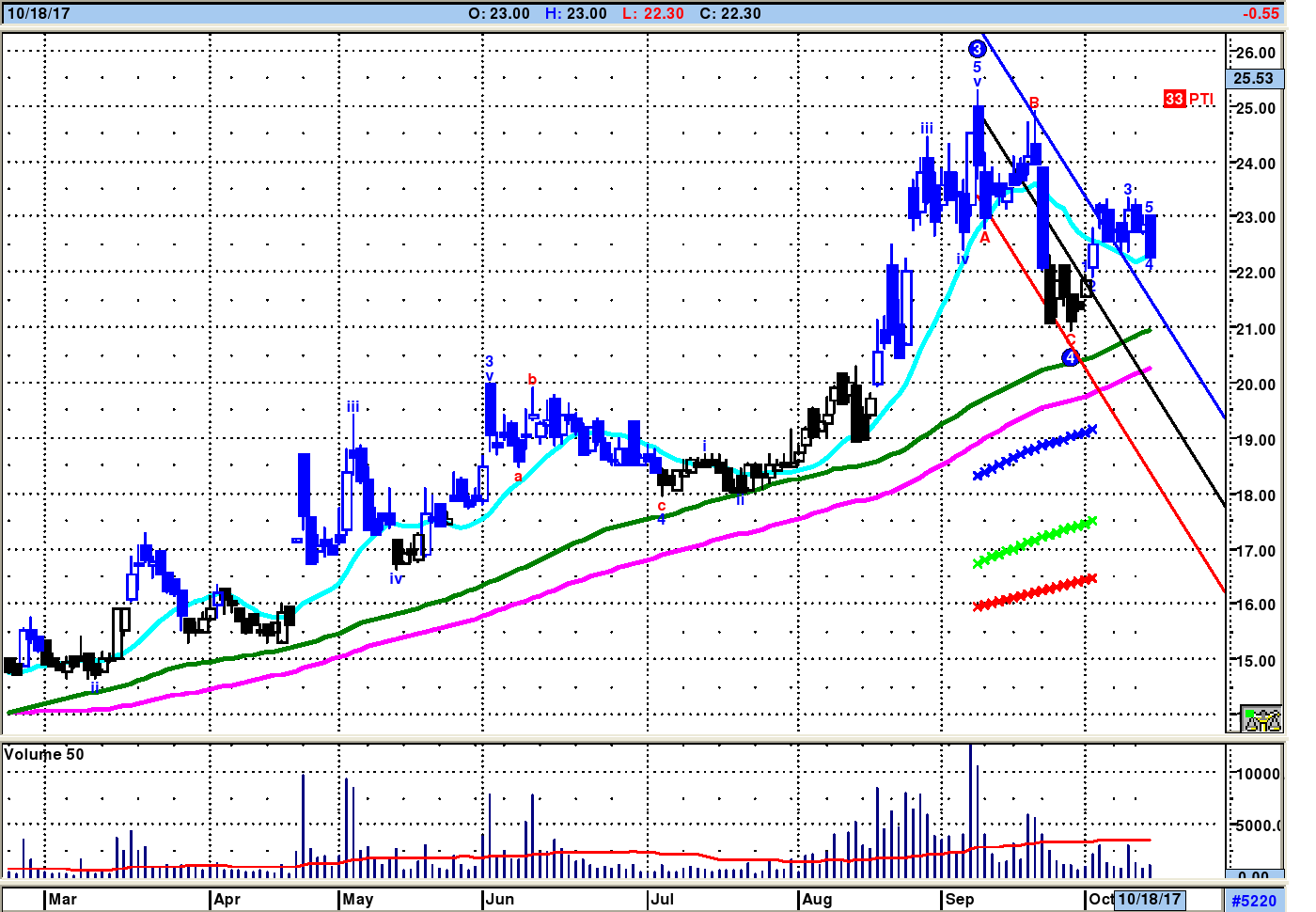Select the red lowercase c wave label in July
1316x912 pixels.
tap(662, 506)
